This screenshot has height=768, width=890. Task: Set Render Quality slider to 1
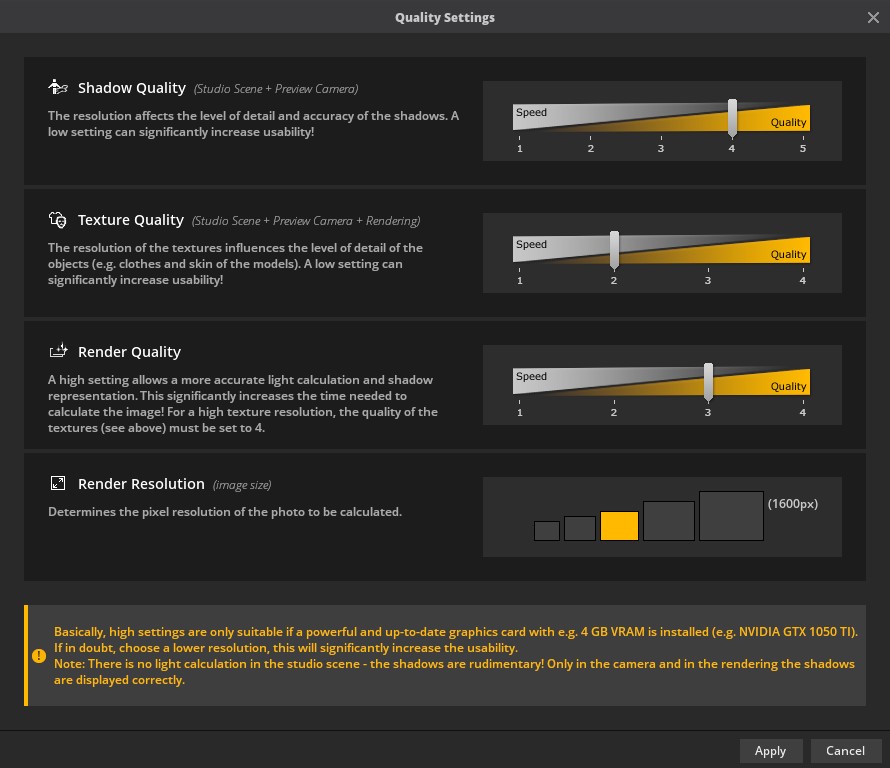(x=520, y=382)
